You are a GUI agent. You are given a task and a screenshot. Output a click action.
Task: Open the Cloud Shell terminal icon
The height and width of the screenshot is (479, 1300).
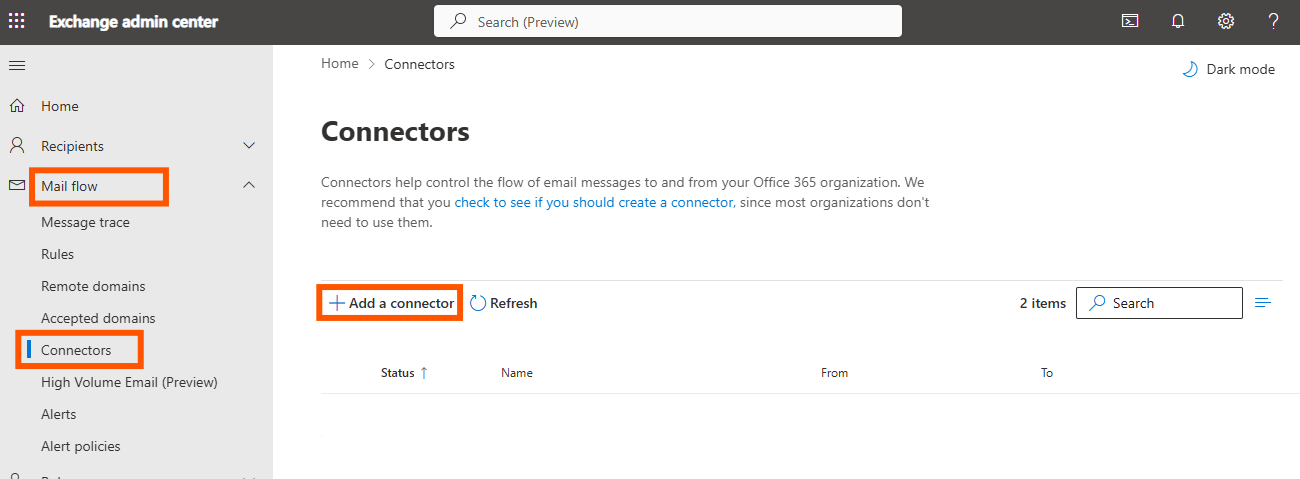(1130, 21)
